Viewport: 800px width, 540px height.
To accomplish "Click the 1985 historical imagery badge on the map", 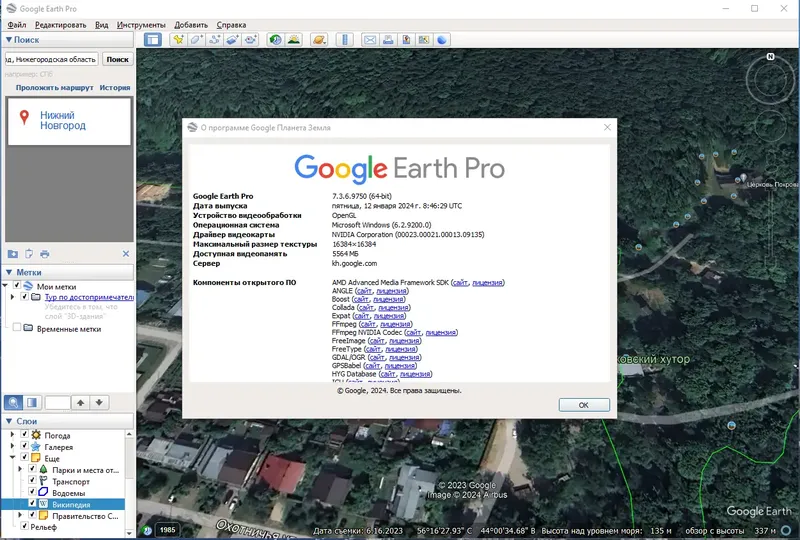I will pyautogui.click(x=167, y=530).
